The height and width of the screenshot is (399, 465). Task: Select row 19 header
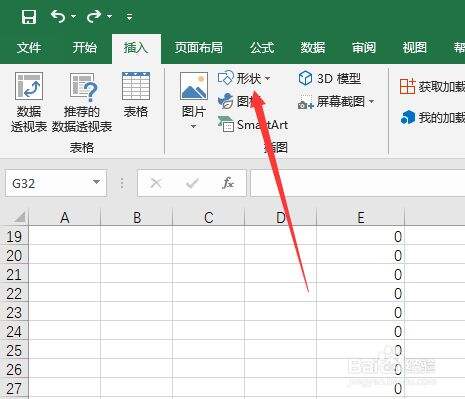[14, 237]
